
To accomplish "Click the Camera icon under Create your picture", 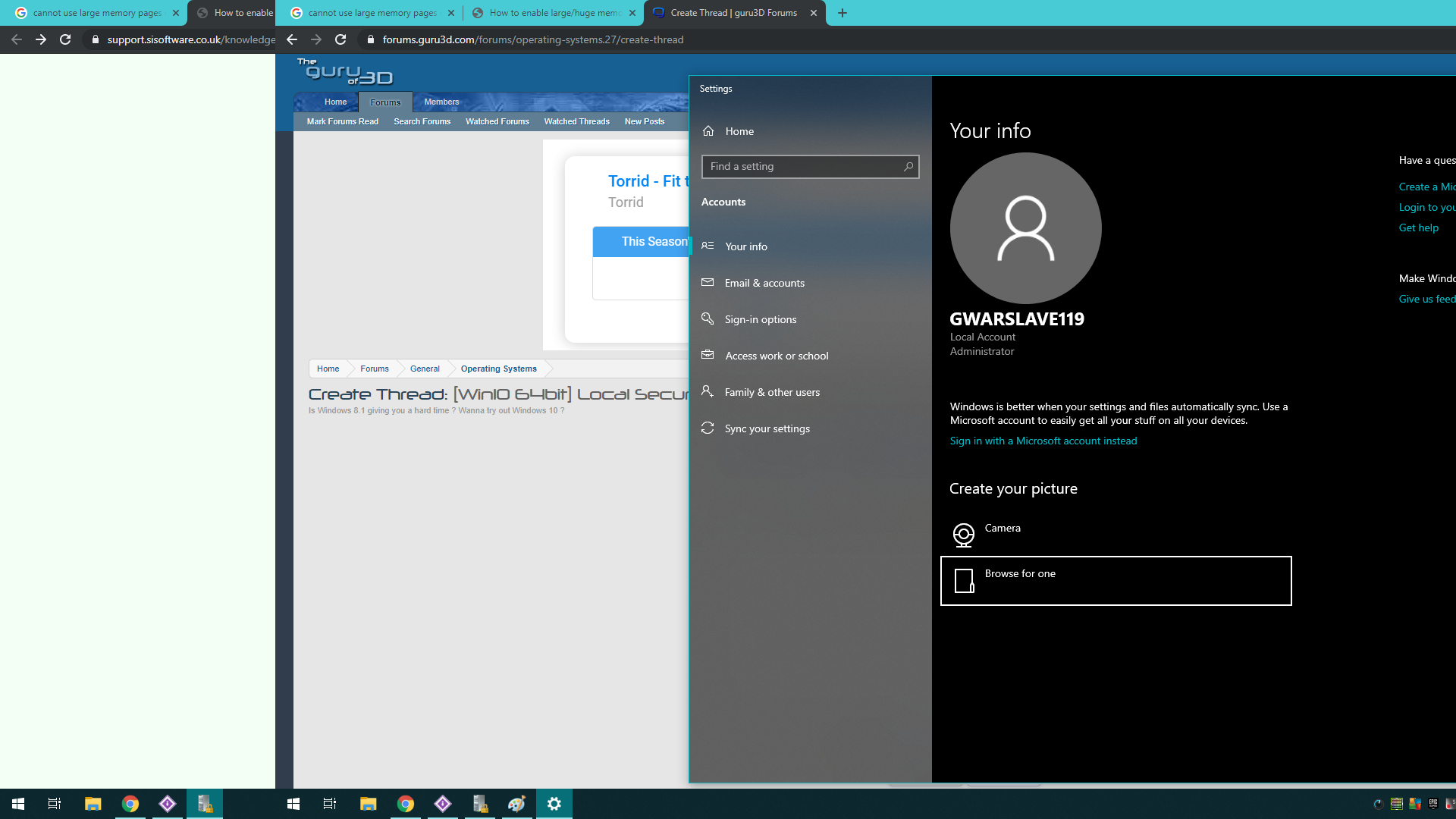I will (x=964, y=535).
